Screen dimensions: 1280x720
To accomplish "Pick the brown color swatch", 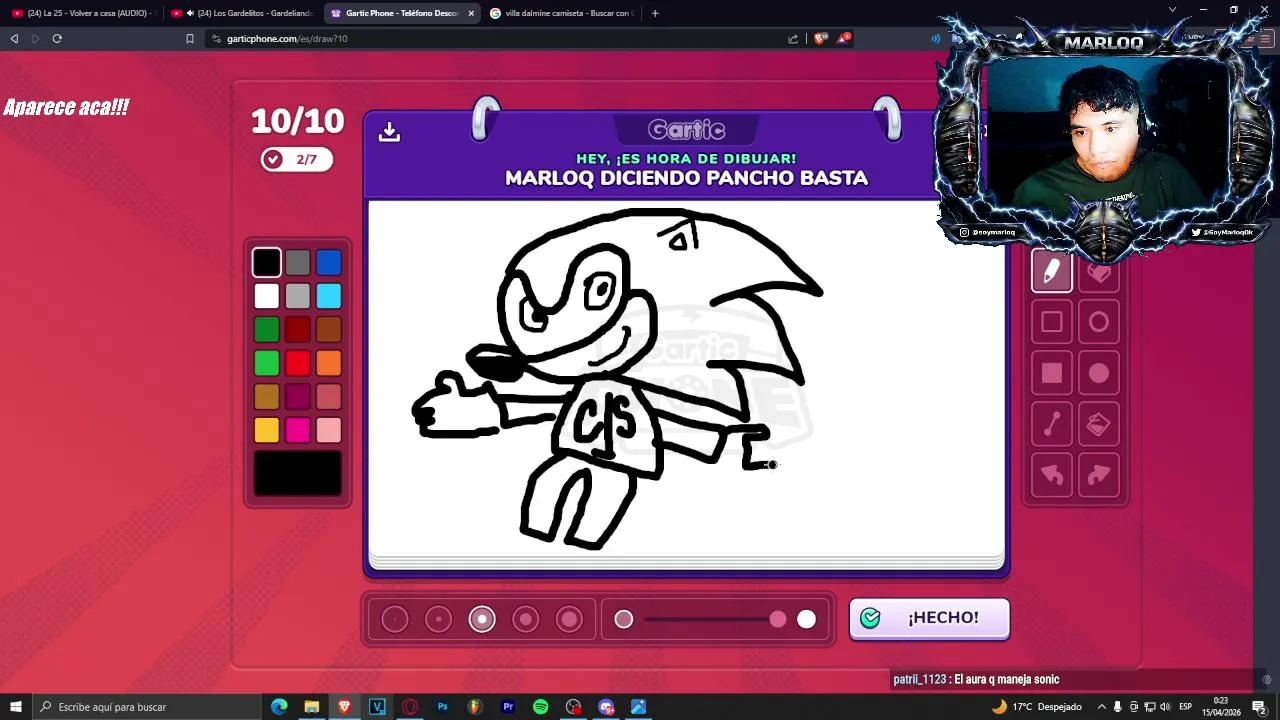I will coord(329,329).
